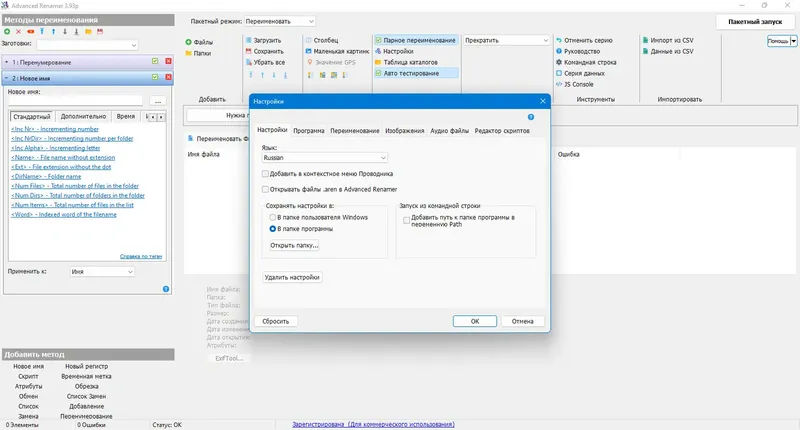Move method to bottom arrow icon
Image resolution: width=800 pixels, height=430 pixels.
point(77,32)
